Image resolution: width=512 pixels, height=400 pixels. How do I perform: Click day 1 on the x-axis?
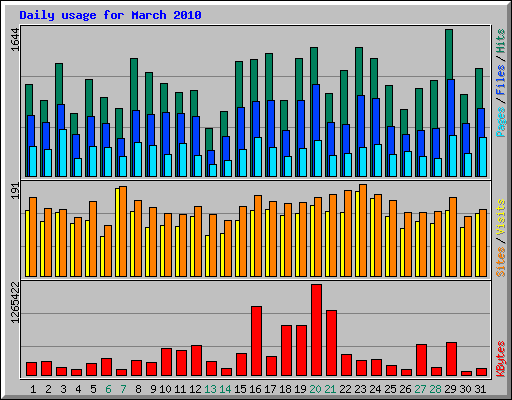click(33, 389)
